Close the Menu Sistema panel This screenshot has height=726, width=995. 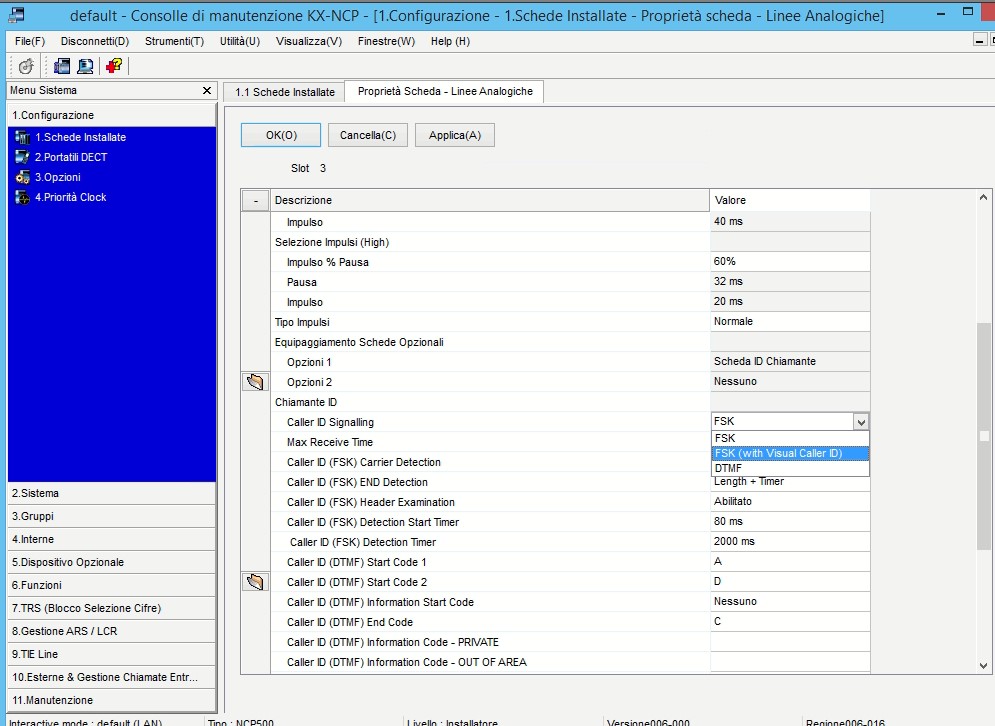(x=206, y=91)
